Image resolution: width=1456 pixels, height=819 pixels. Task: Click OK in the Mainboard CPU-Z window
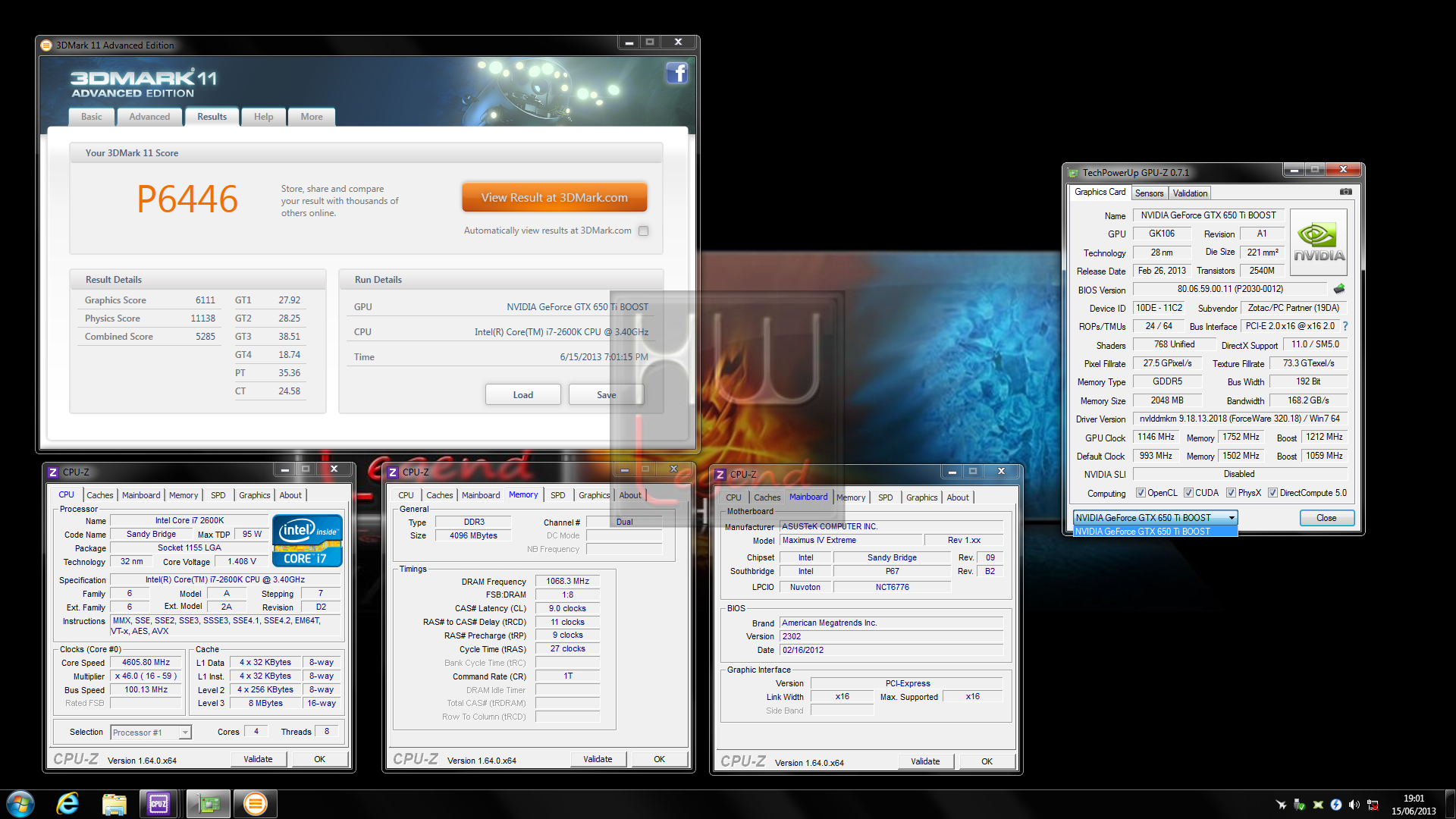pyautogui.click(x=987, y=761)
